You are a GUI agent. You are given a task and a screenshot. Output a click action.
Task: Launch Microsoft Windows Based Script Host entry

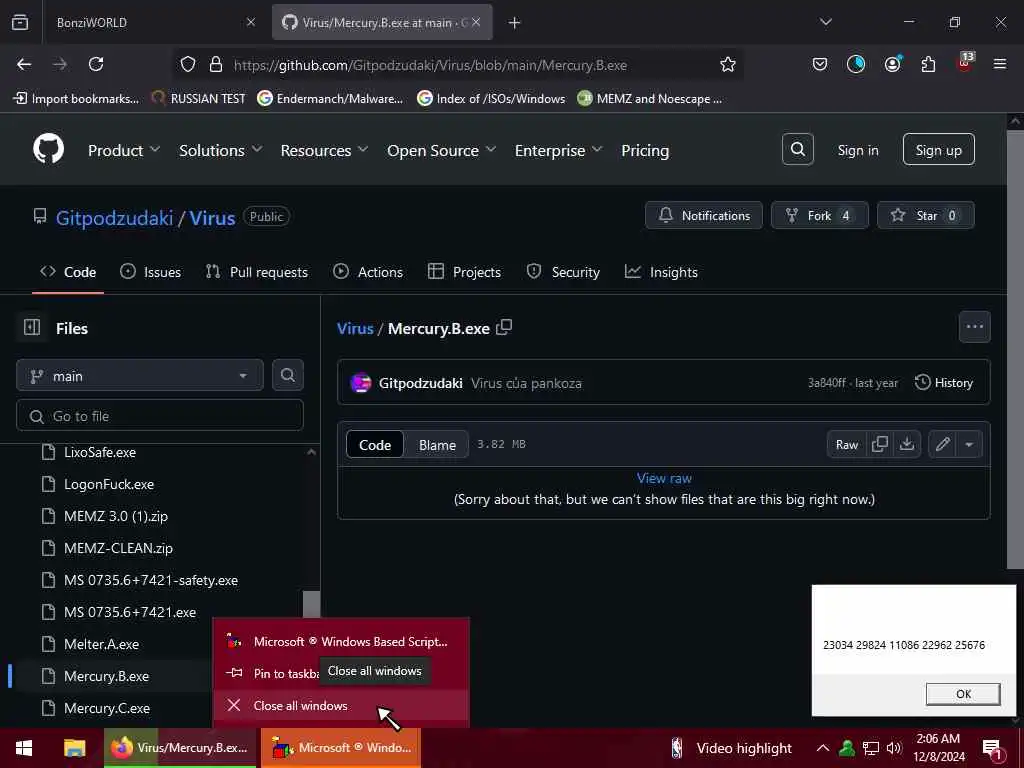[340, 641]
